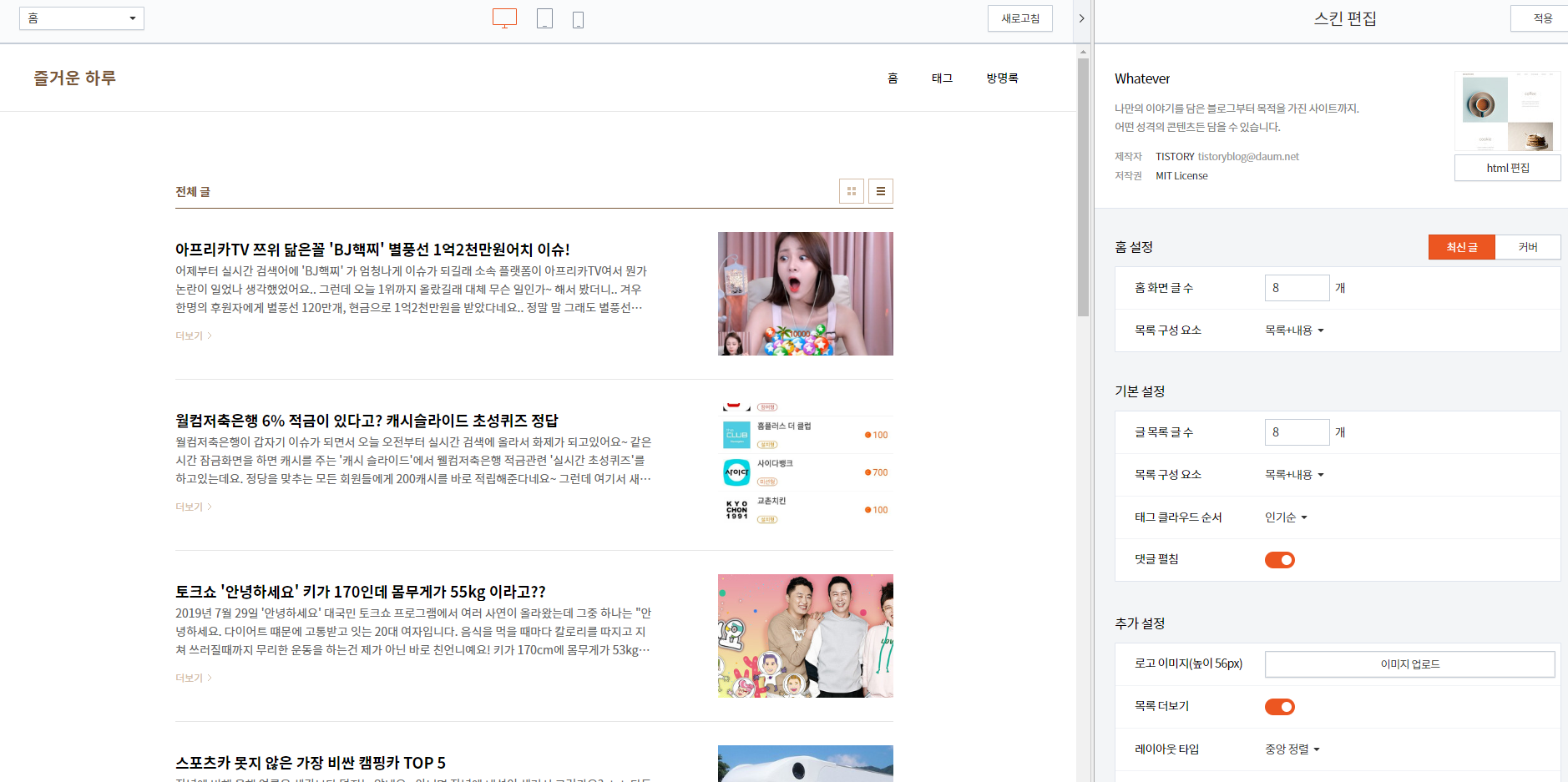This screenshot has width=1568, height=782.
Task: Open the BJ핵찌 post thumbnail image
Action: [x=806, y=294]
